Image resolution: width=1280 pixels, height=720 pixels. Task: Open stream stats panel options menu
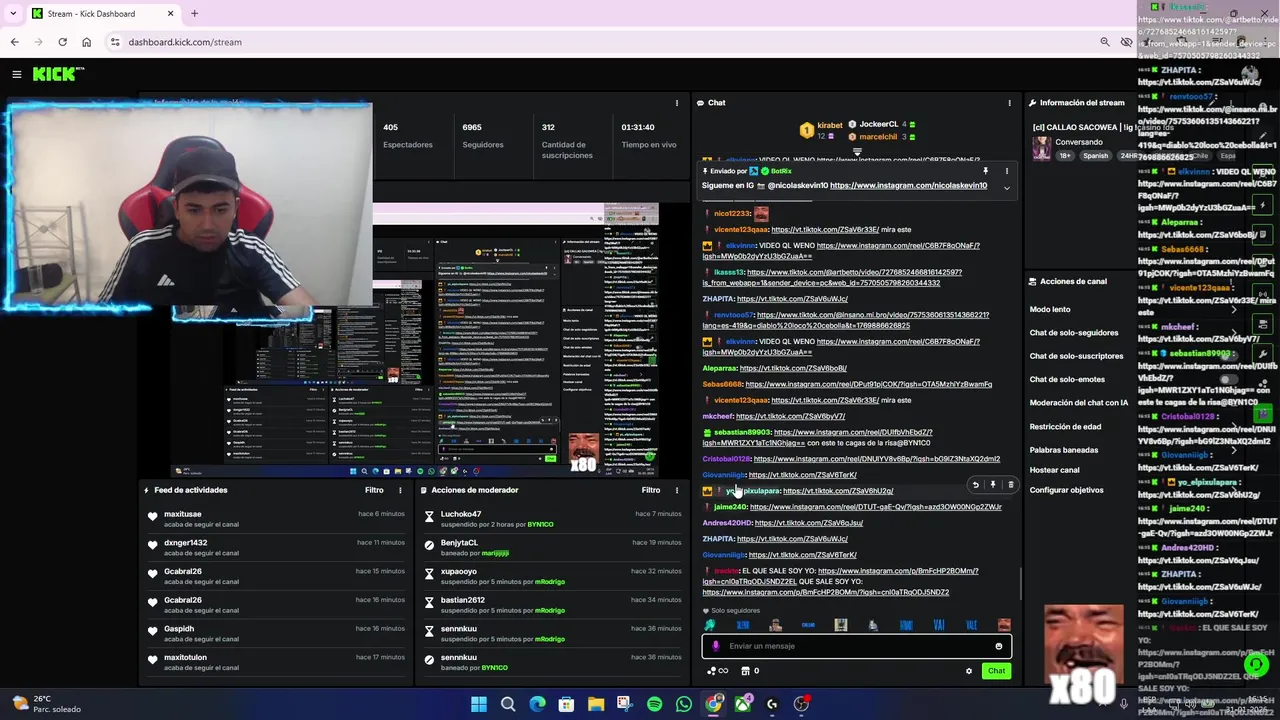[x=677, y=103]
